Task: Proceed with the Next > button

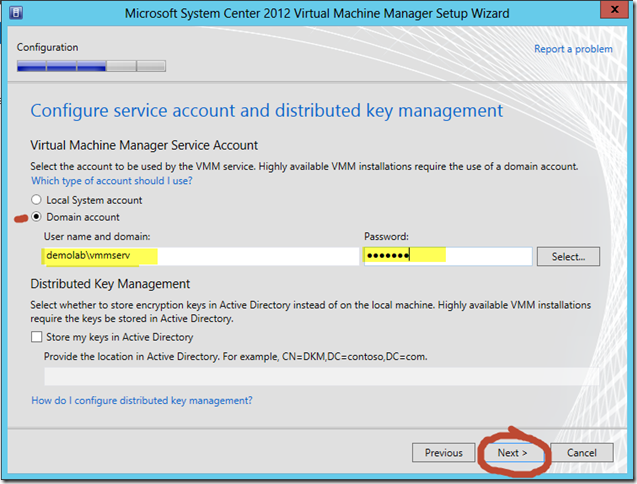Action: [x=513, y=452]
